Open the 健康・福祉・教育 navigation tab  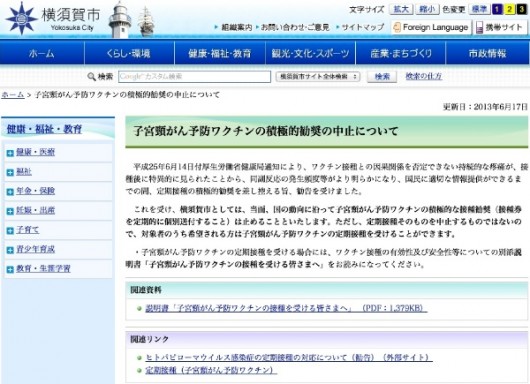pos(220,53)
